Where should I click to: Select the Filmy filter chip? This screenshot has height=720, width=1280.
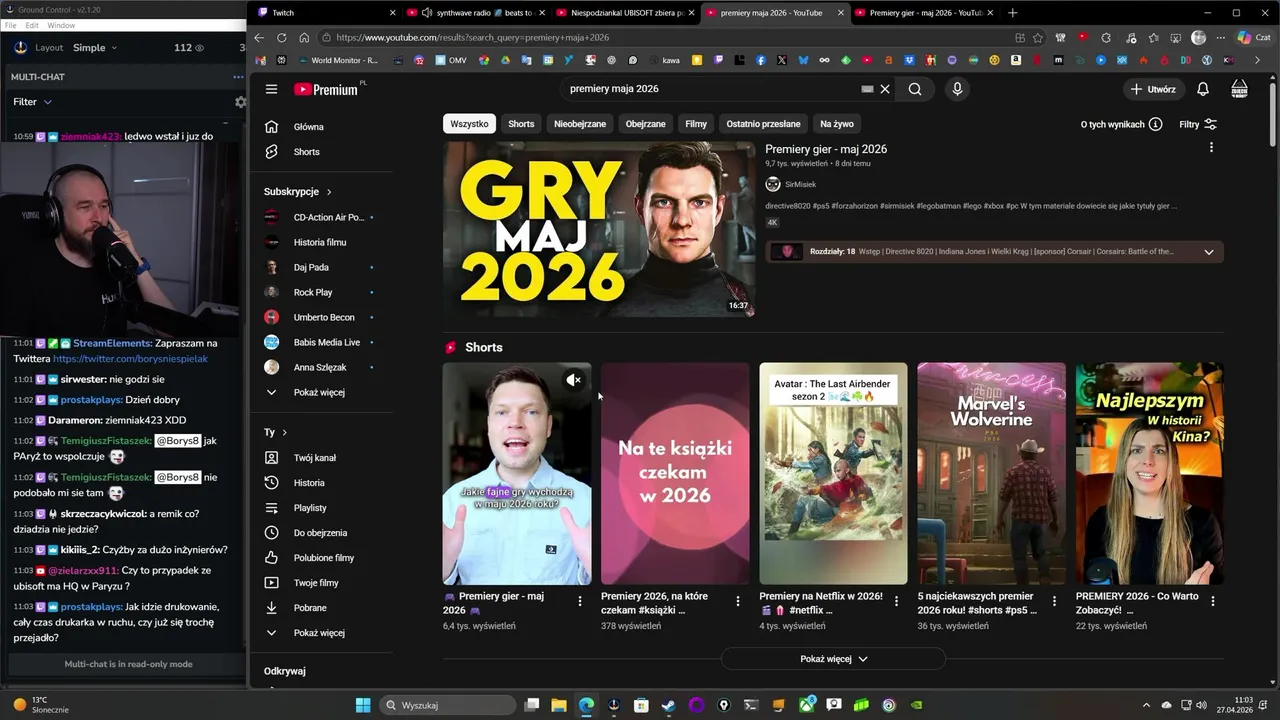click(696, 124)
